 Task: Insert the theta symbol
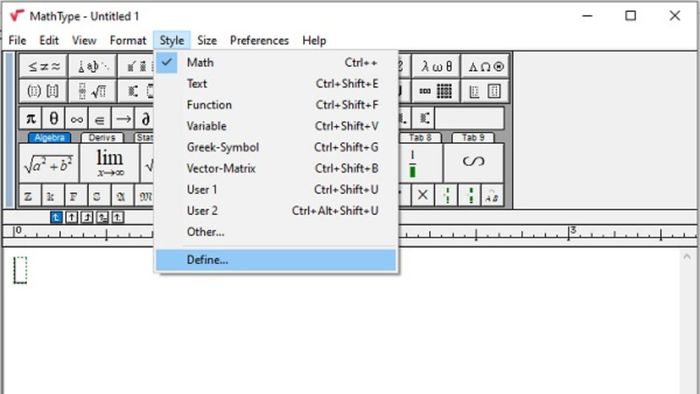(54, 119)
